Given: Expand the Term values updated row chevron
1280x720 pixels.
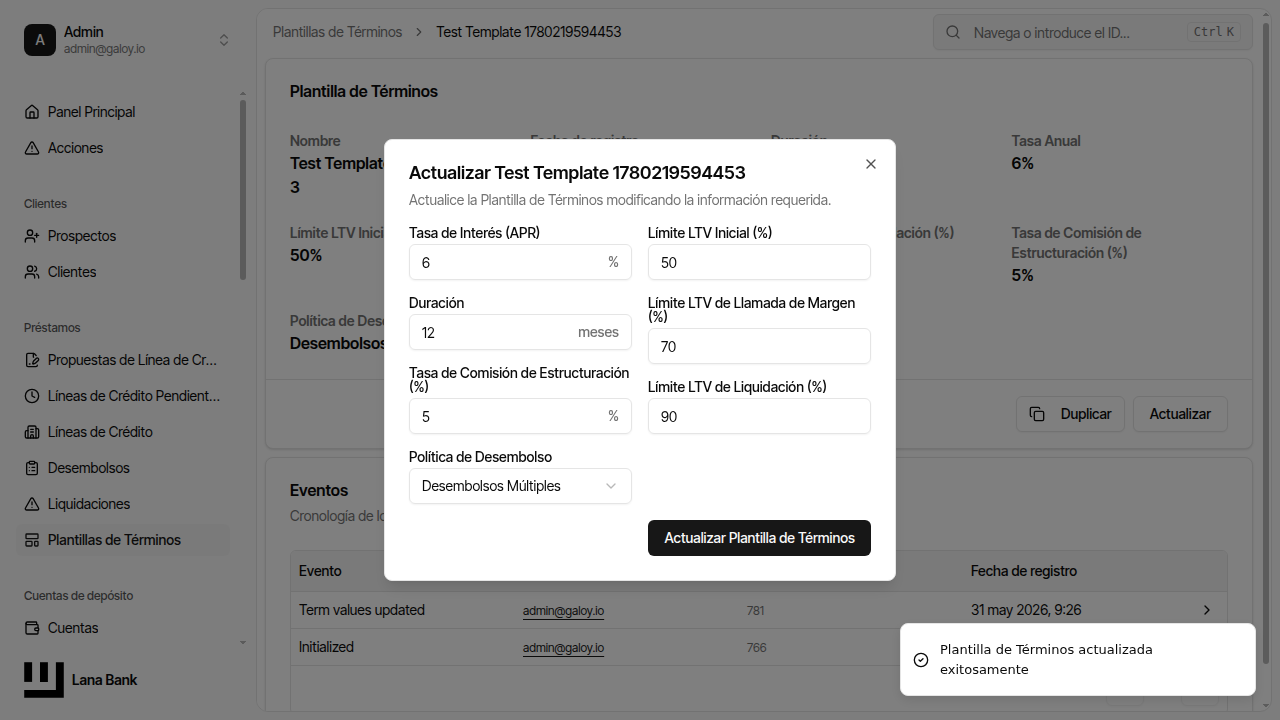Looking at the screenshot, I should (1207, 610).
